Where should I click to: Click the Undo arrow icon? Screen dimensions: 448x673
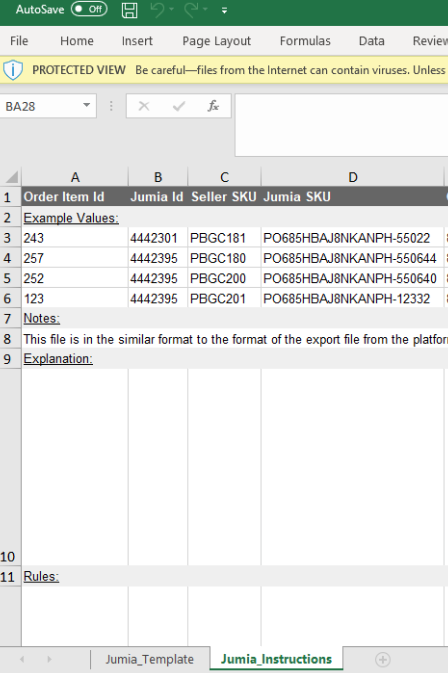coord(157,10)
